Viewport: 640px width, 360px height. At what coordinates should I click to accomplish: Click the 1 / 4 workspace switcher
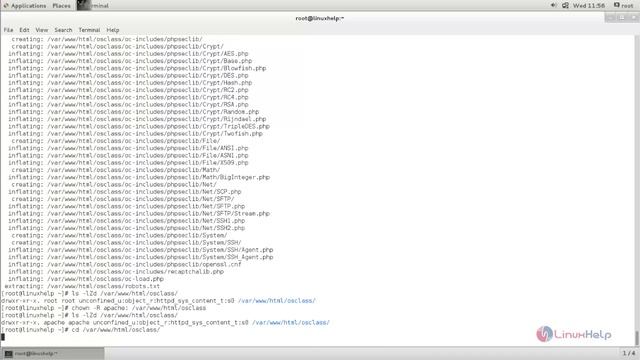point(629,353)
